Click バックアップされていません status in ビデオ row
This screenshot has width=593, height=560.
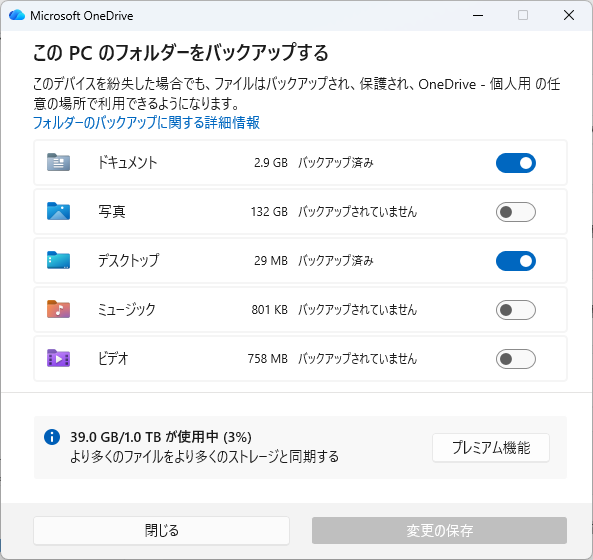357,358
